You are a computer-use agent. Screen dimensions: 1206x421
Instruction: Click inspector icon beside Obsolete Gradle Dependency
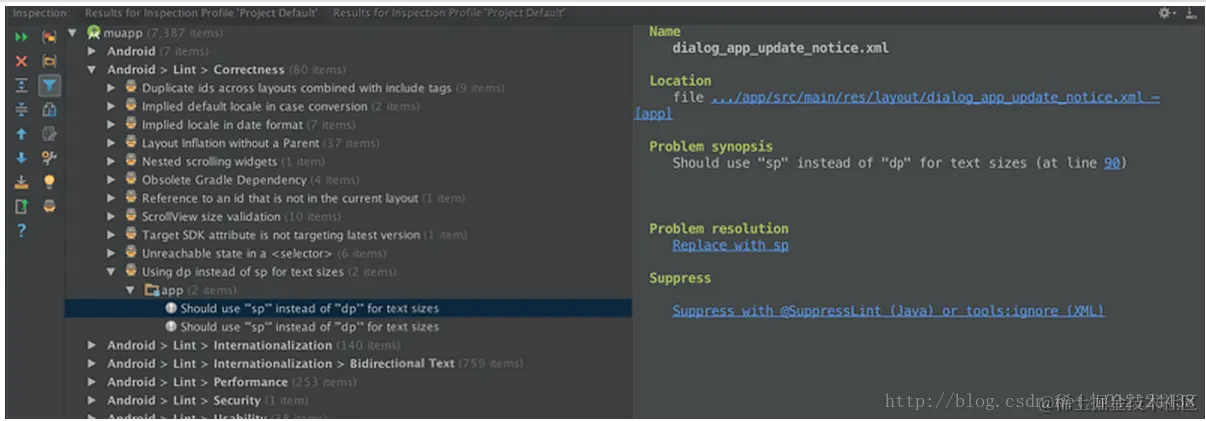pyautogui.click(x=133, y=180)
